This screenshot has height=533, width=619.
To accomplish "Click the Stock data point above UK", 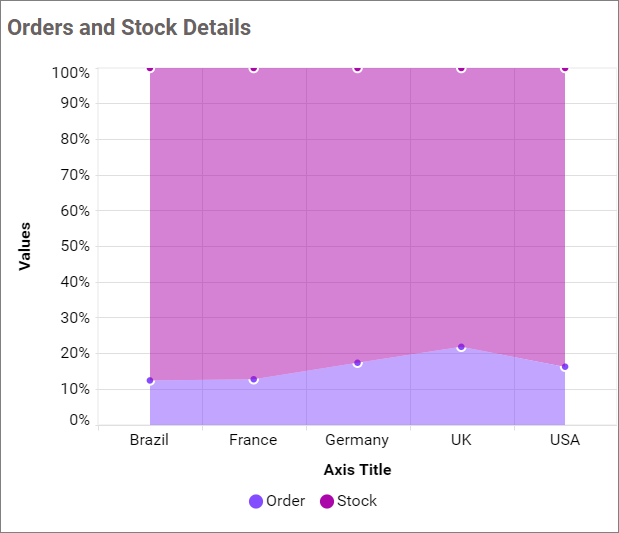I will 461,68.
